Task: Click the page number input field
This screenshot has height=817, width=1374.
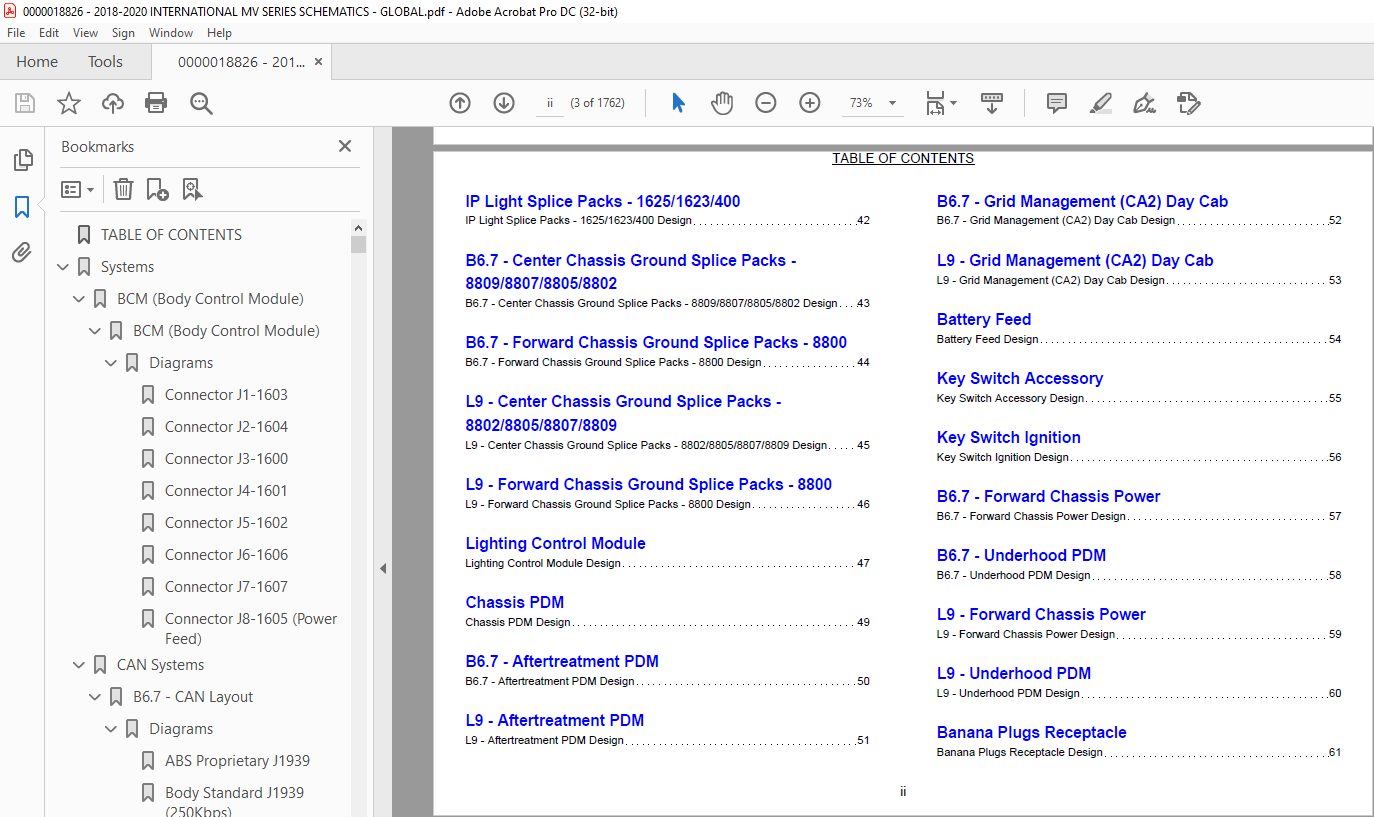Action: (x=550, y=103)
